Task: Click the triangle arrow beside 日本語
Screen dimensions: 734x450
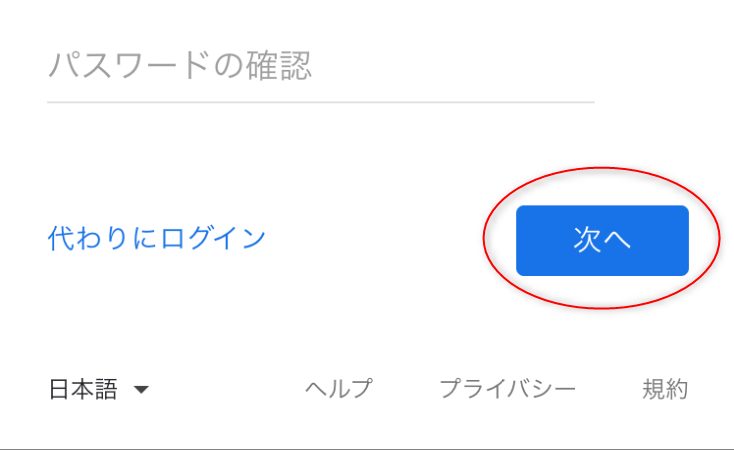Action: pyautogui.click(x=141, y=389)
